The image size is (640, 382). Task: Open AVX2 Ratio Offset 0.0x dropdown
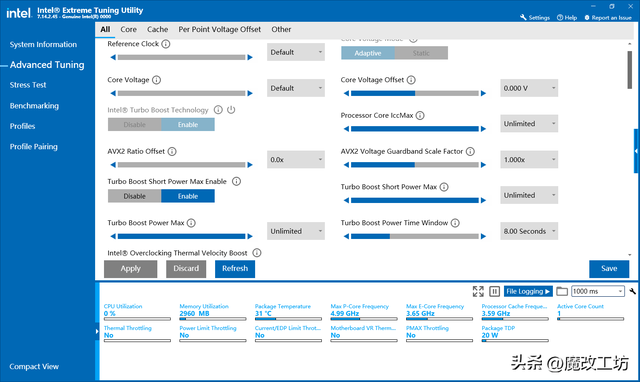296,160
